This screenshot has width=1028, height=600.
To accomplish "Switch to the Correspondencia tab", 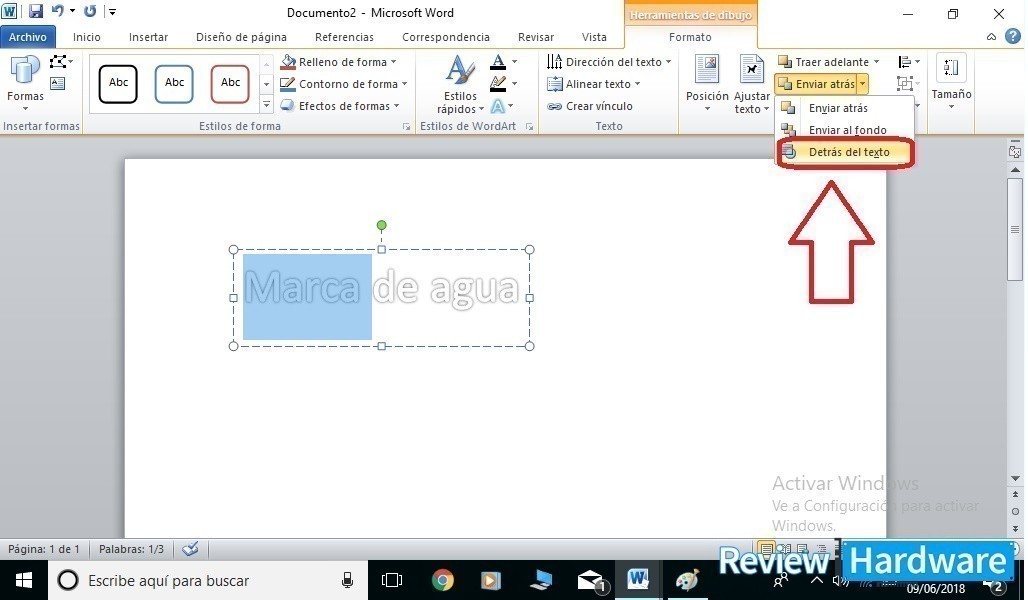I will click(446, 37).
